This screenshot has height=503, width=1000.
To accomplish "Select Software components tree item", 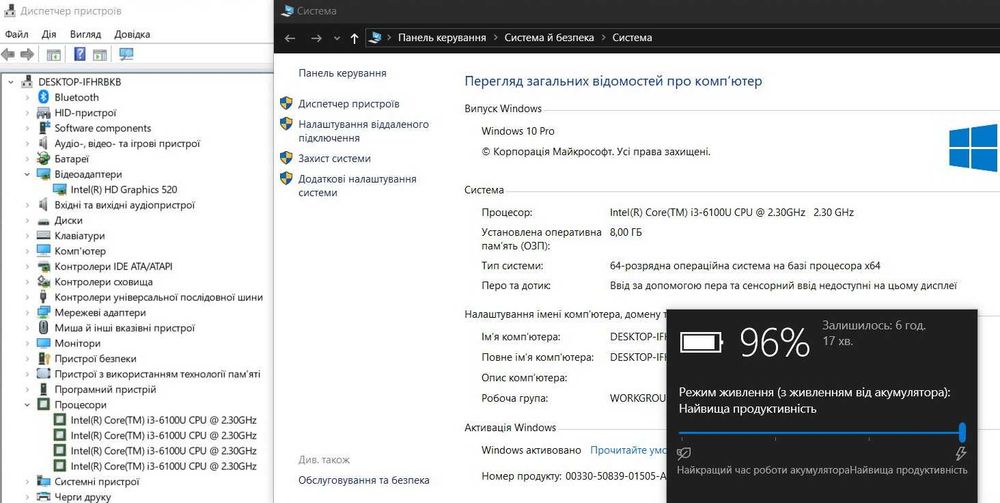I will tap(103, 128).
